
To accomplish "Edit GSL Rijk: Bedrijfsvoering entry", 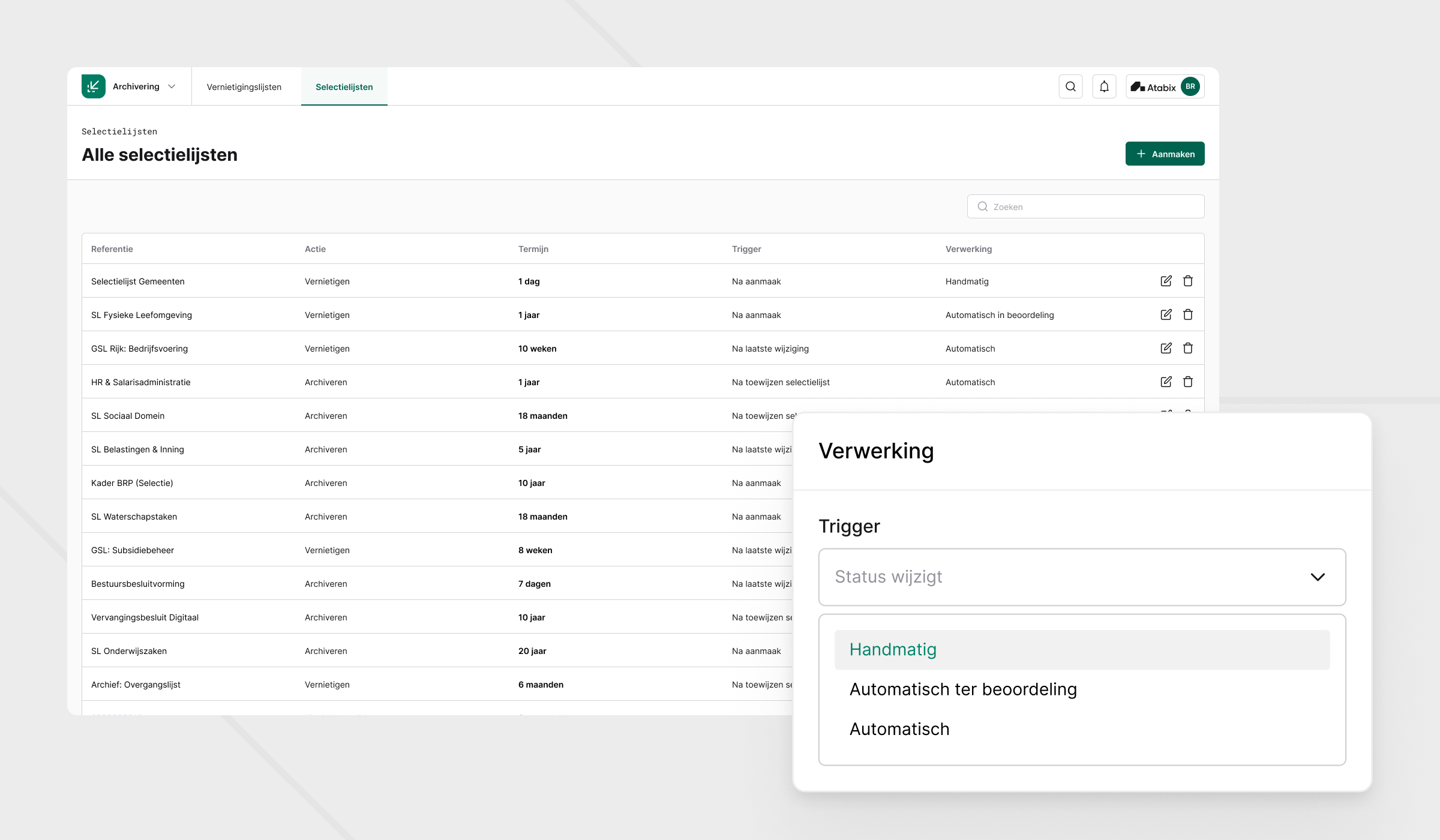I will click(1166, 348).
